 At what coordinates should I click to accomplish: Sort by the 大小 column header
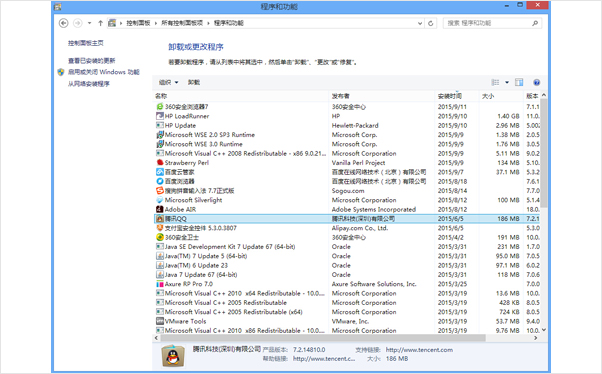502,96
